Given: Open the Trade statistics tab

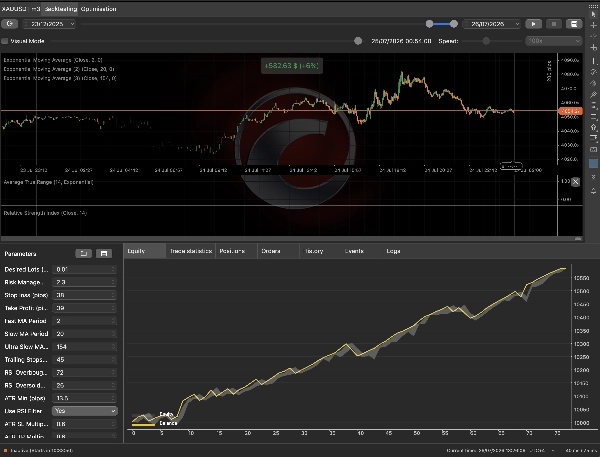Looking at the screenshot, I should click(x=191, y=251).
